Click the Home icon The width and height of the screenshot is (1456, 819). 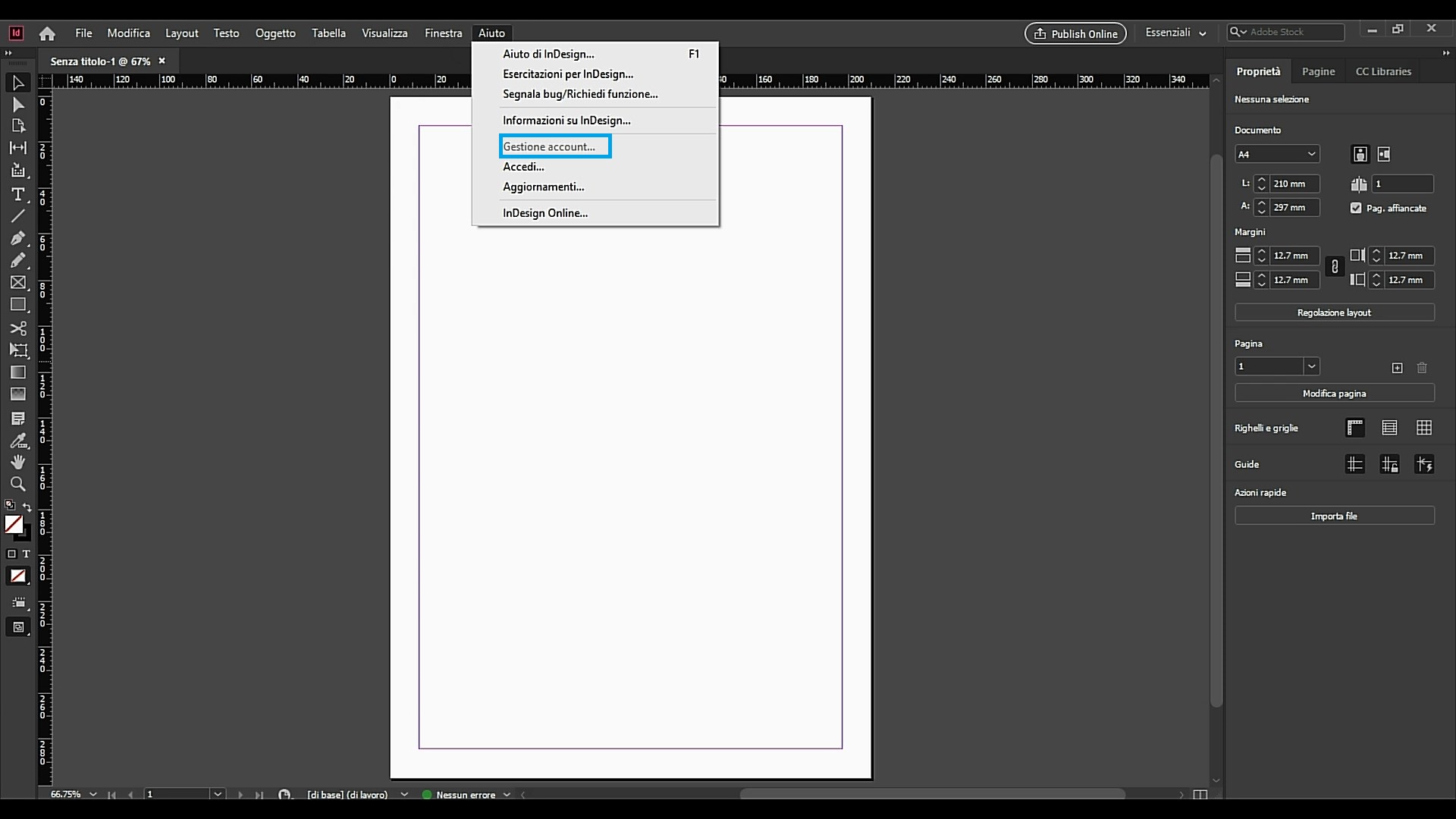47,33
